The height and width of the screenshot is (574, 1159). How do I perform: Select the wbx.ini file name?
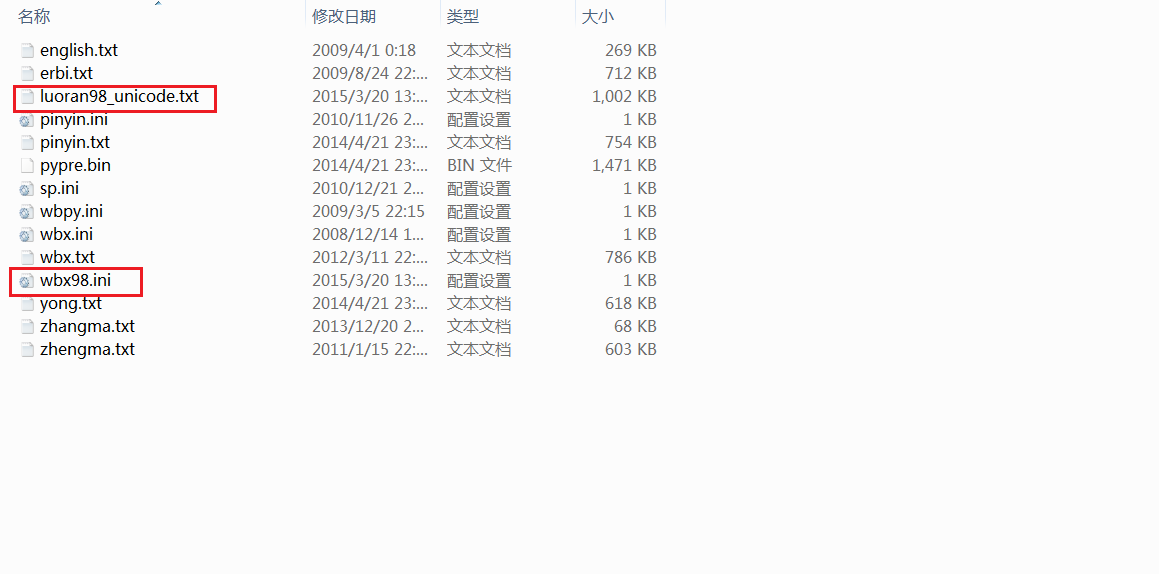(66, 235)
